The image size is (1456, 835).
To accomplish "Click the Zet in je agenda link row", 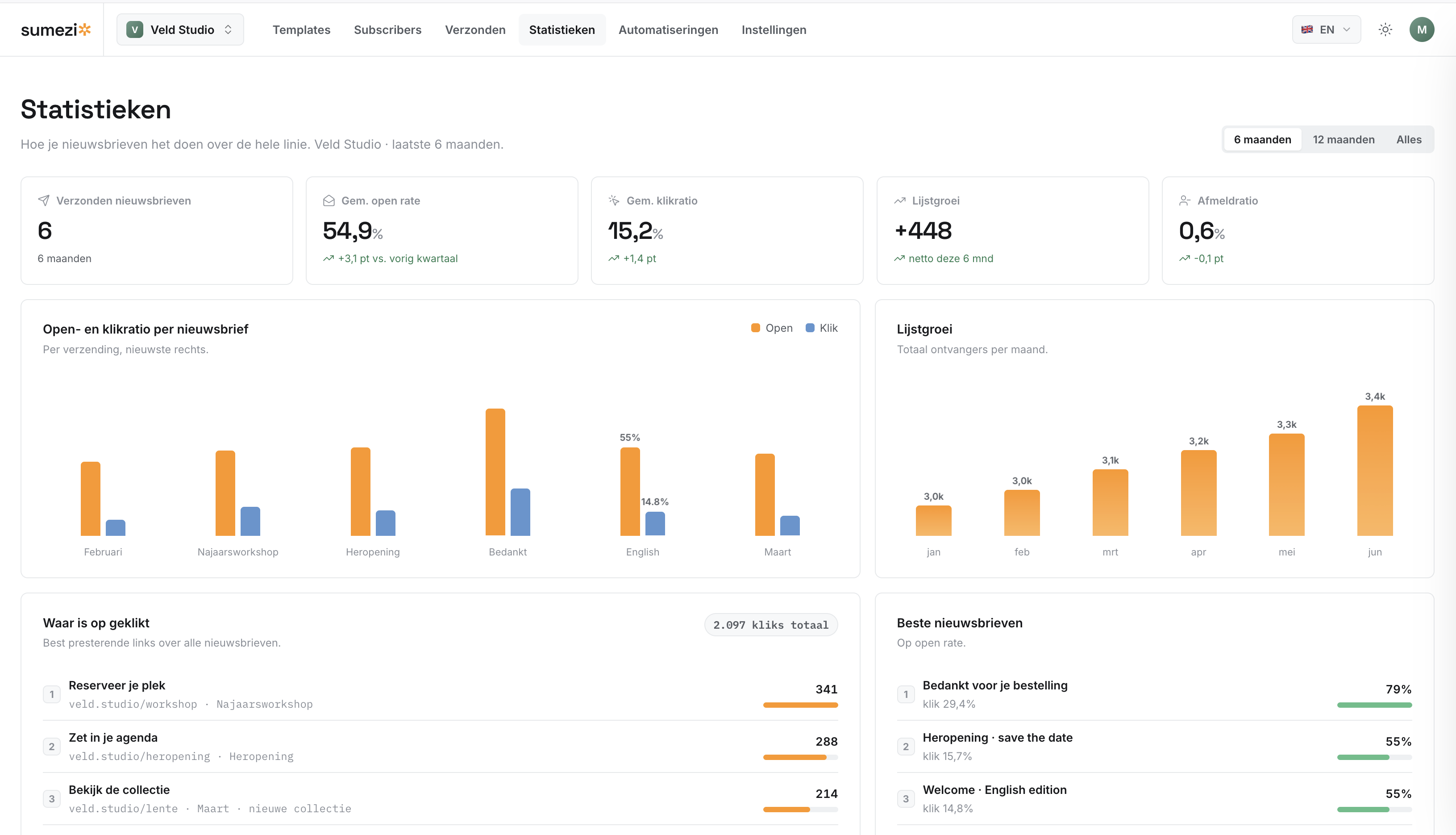I will [440, 747].
